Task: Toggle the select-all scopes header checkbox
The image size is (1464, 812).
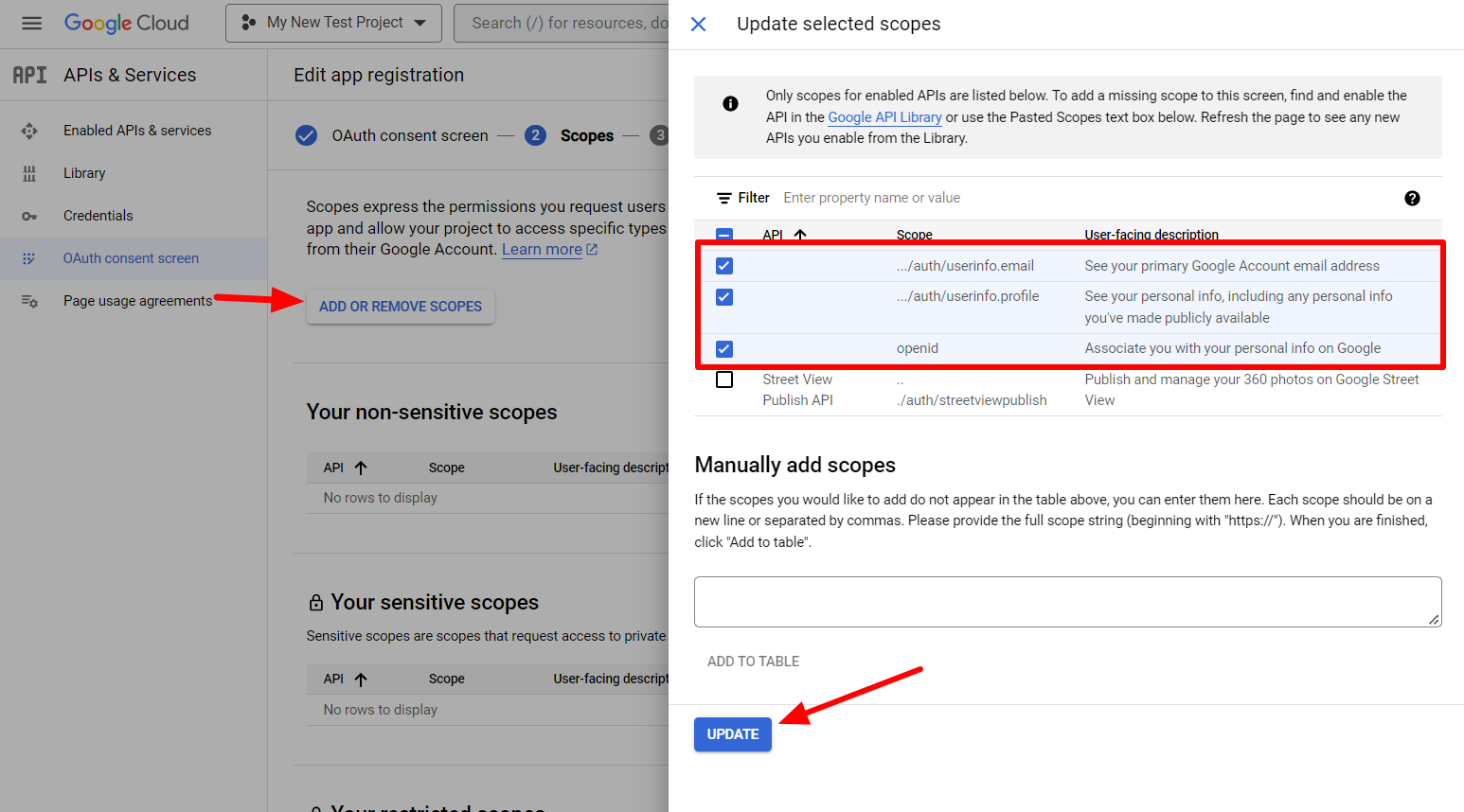Action: pos(724,235)
